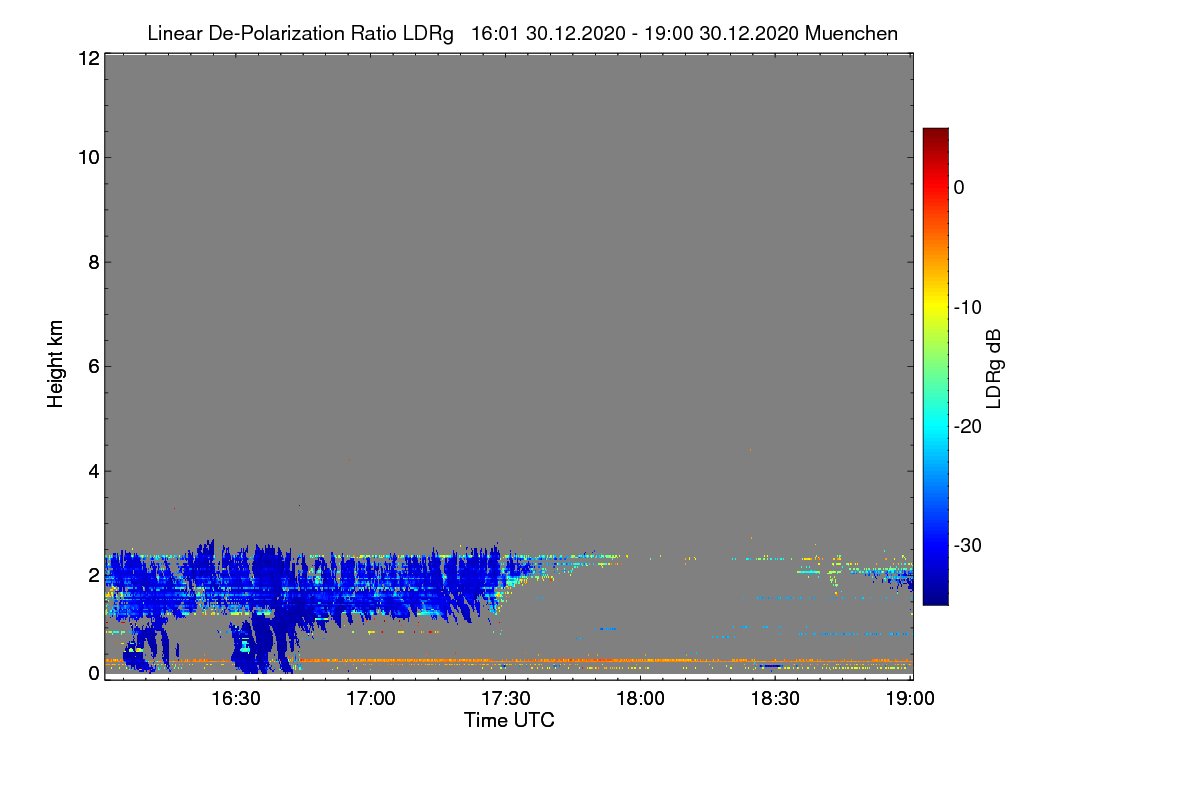Click the station name 'Muenchen' in title

click(x=851, y=33)
